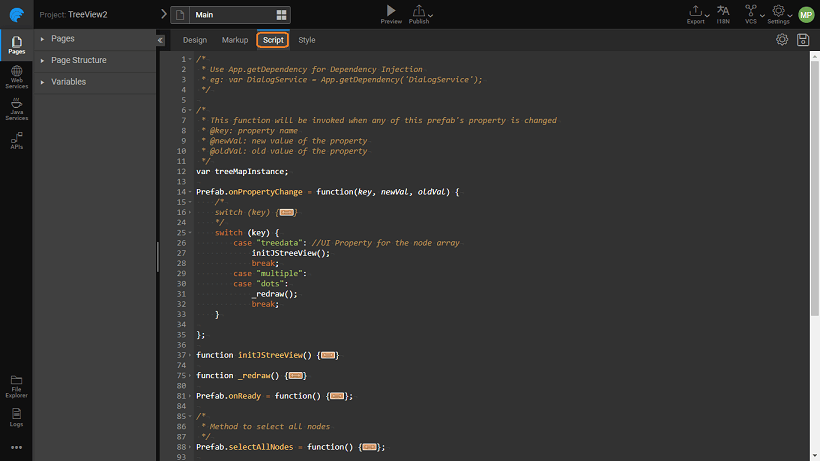The image size is (820, 461).
Task: Open the Java Services sidebar panel
Action: point(16,109)
